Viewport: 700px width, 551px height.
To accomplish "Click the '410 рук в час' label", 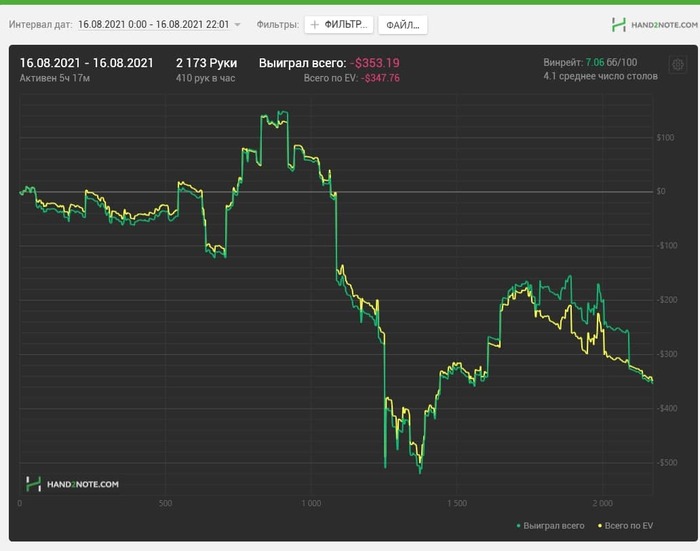I will [x=205, y=78].
